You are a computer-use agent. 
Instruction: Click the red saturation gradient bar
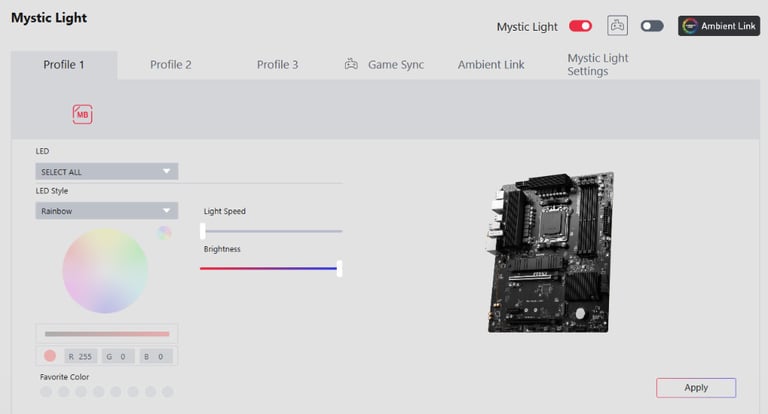(107, 334)
